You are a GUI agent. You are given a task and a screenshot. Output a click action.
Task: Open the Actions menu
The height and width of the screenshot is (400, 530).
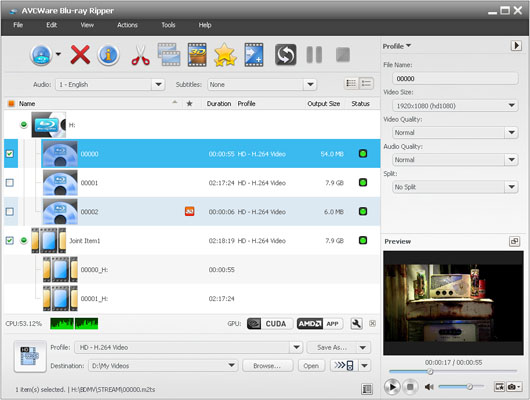[127, 25]
